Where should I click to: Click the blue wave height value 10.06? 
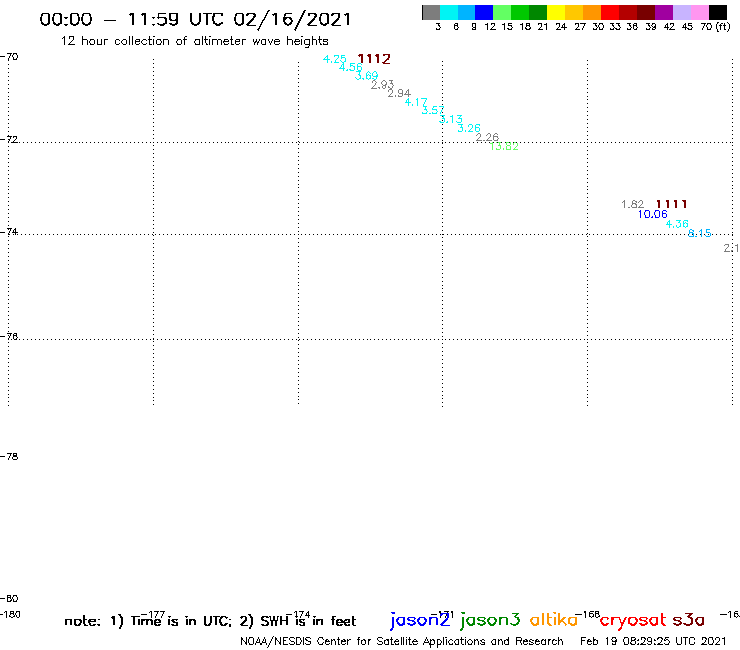[x=653, y=214]
